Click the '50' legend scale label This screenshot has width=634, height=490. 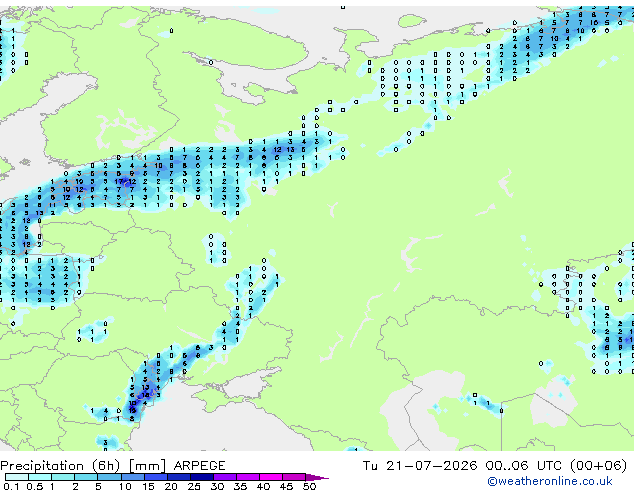[x=309, y=486]
